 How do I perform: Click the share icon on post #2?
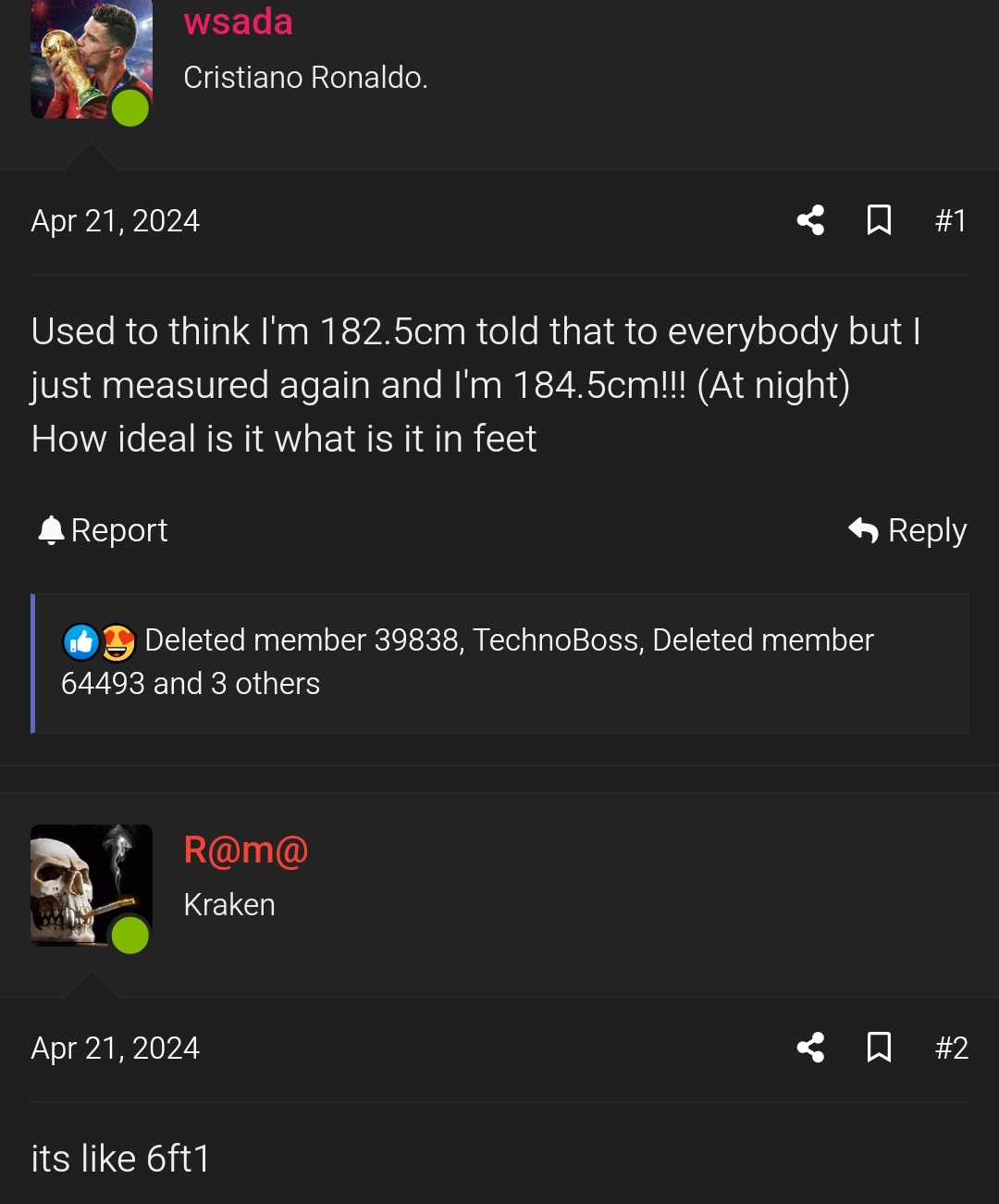coord(810,1048)
